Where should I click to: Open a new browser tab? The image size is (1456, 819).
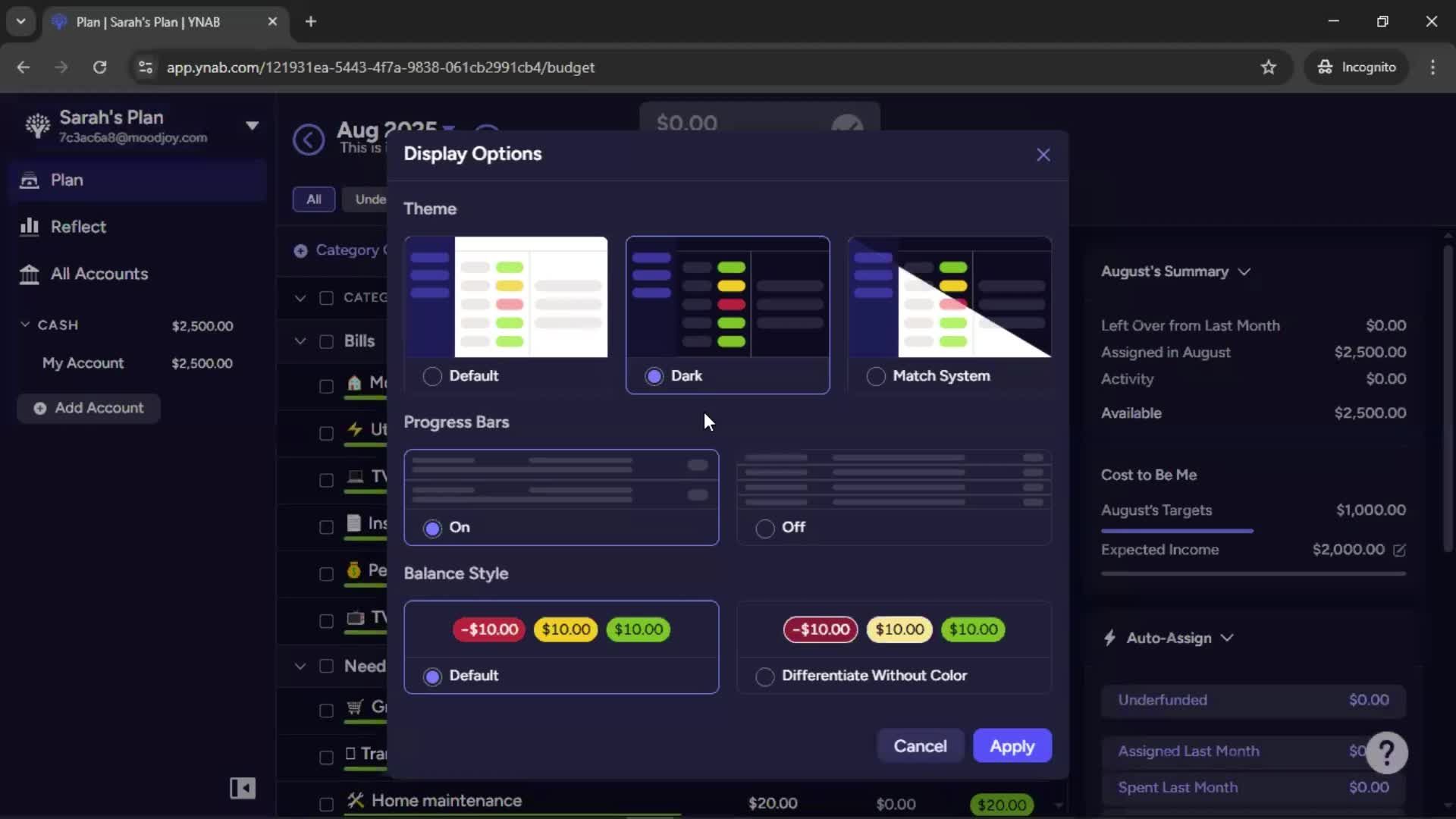pyautogui.click(x=311, y=22)
